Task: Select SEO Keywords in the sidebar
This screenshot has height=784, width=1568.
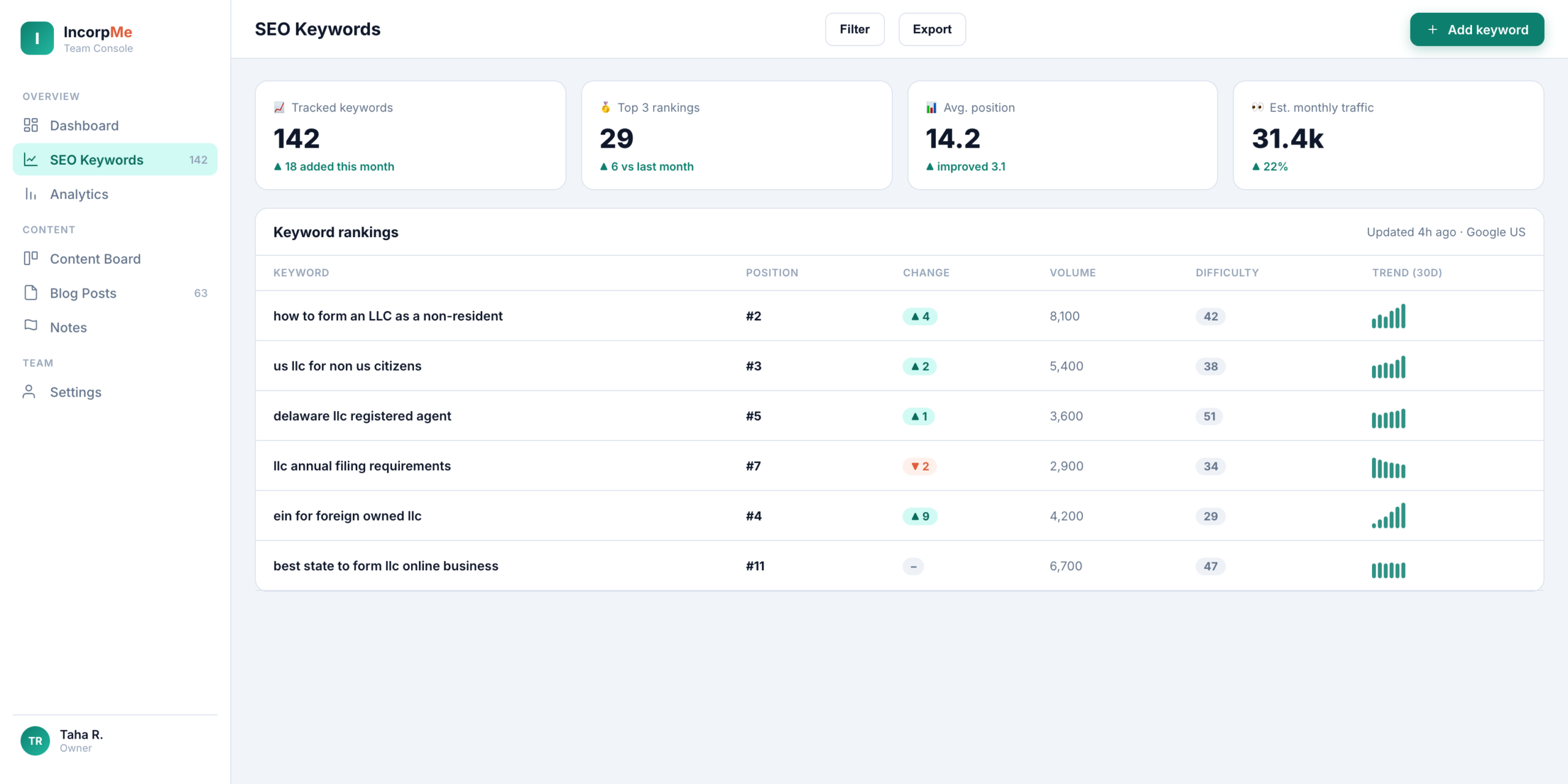Action: (115, 160)
